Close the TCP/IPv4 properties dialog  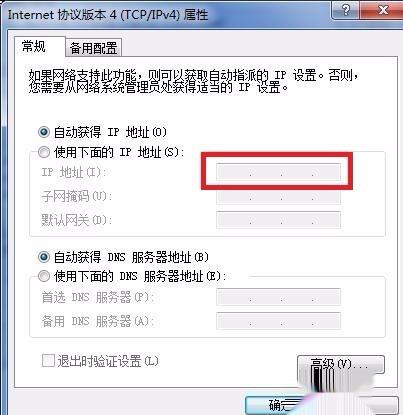[383, 10]
